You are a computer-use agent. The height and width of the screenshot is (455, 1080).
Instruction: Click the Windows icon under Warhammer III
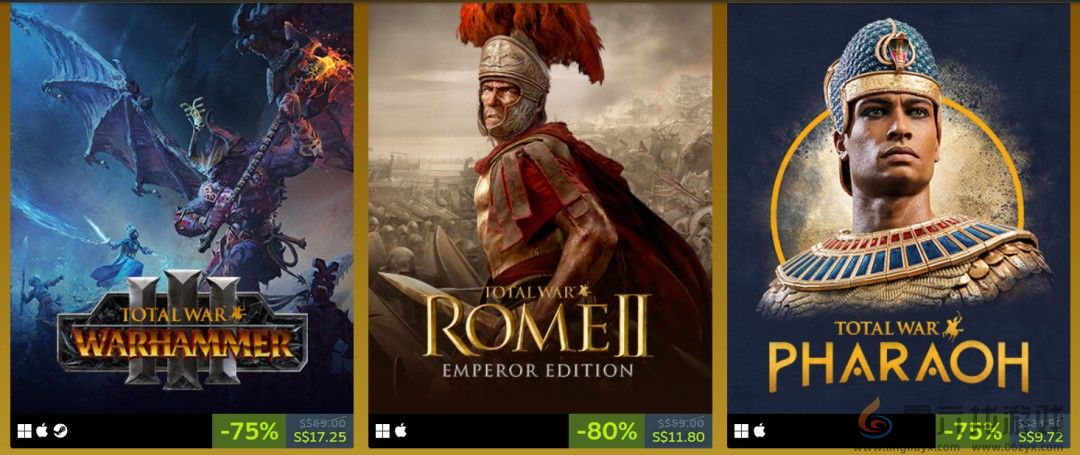24,431
